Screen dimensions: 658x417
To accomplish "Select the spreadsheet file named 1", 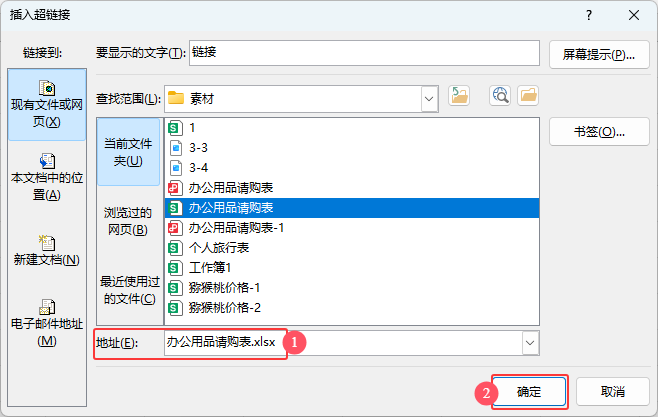I will (352, 128).
